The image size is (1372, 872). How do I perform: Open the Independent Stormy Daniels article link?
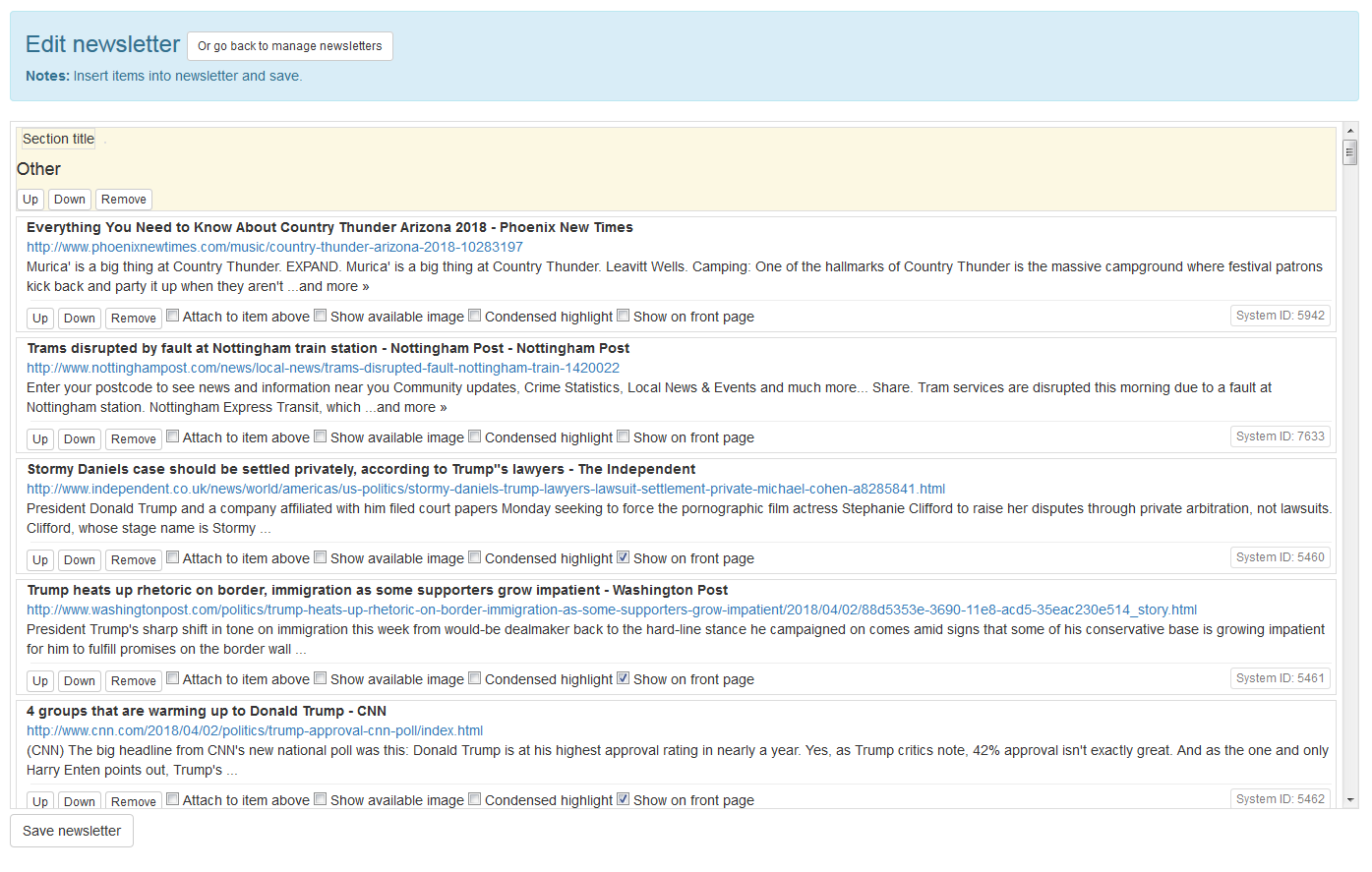pos(486,489)
